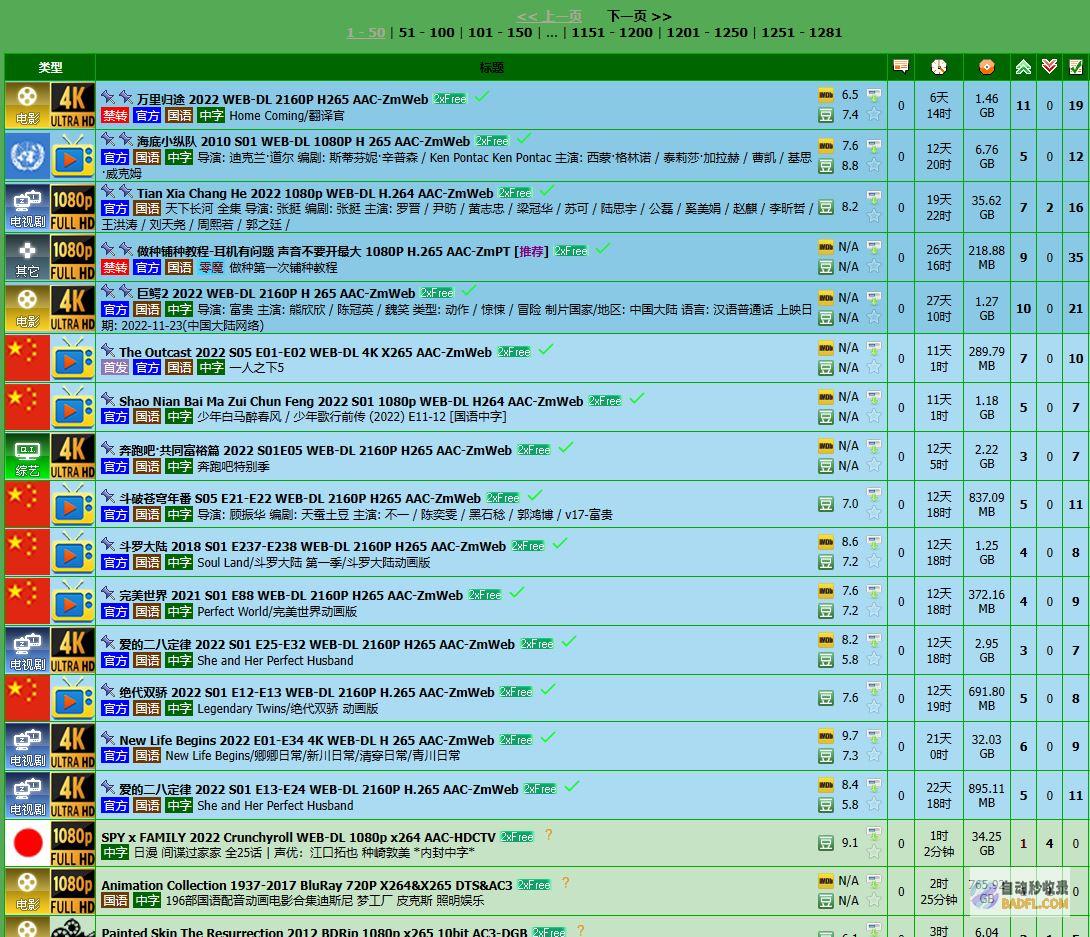Screen dimensions: 1090x937
Task: Sort by leechers red down-arrows icon
Action: [1050, 67]
